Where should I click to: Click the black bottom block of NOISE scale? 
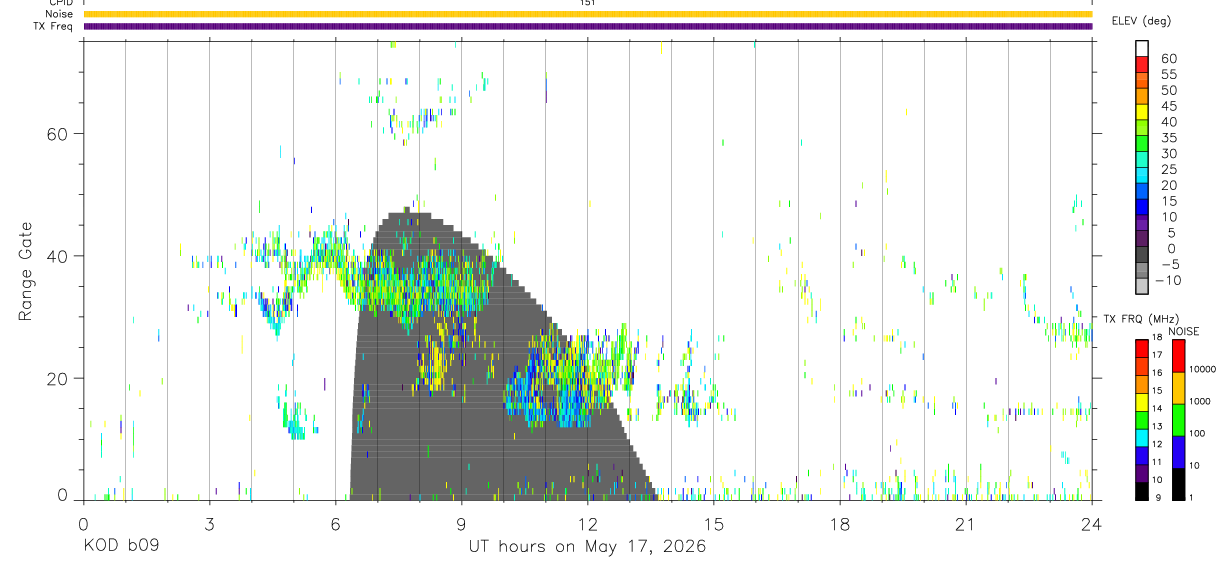(1177, 484)
